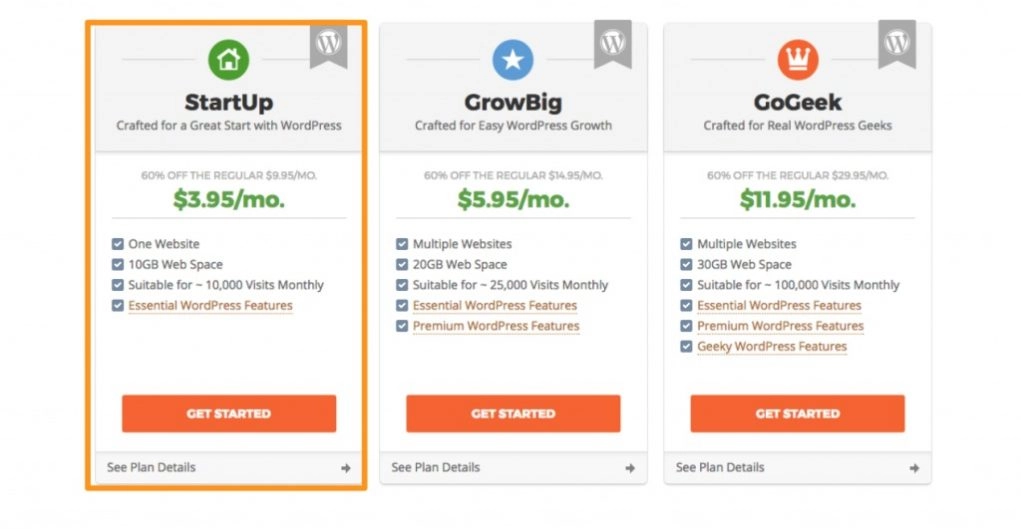Click the arrow beside StartUp See Plan Details

coord(346,468)
